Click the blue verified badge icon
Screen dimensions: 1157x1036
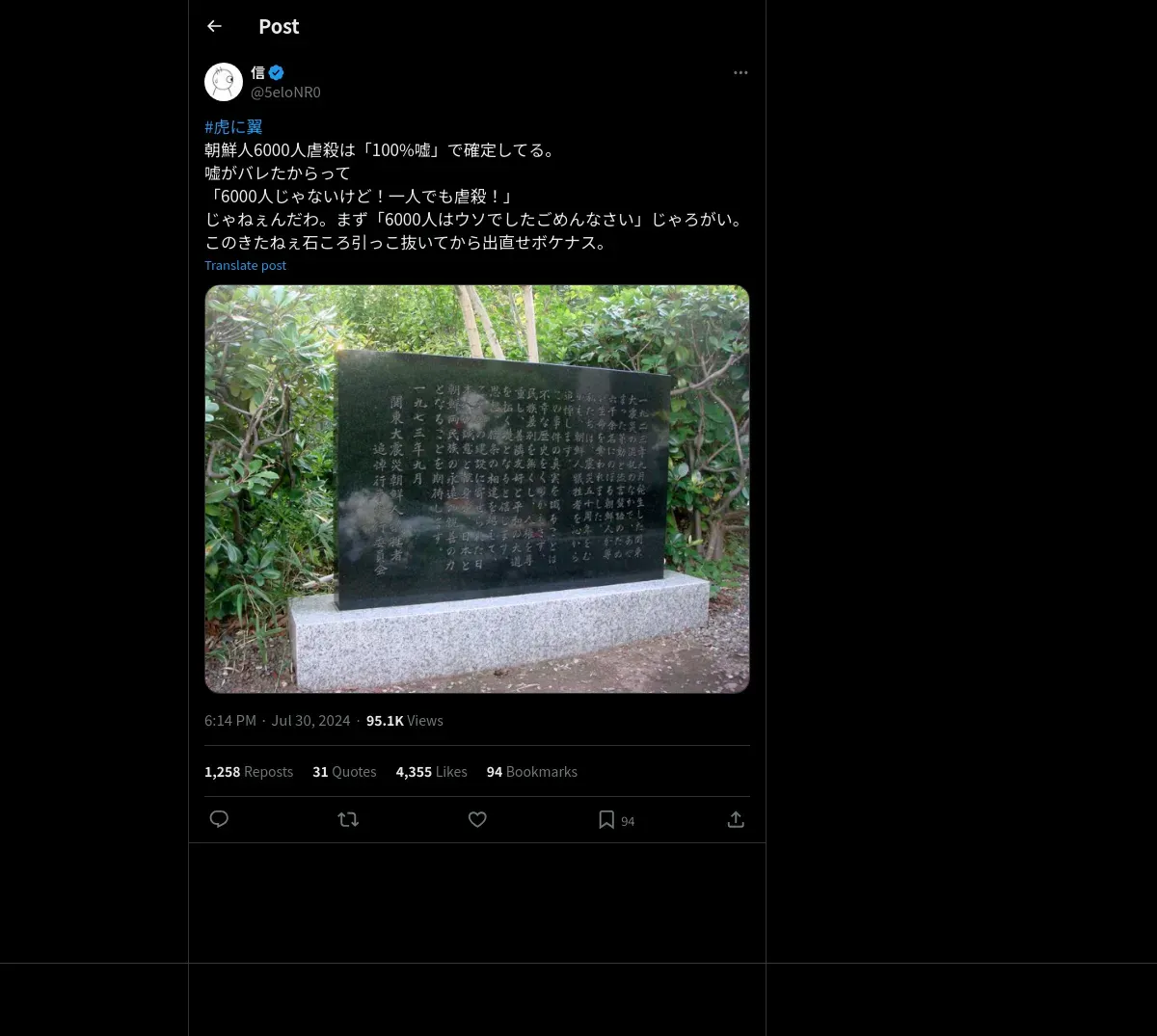point(277,72)
